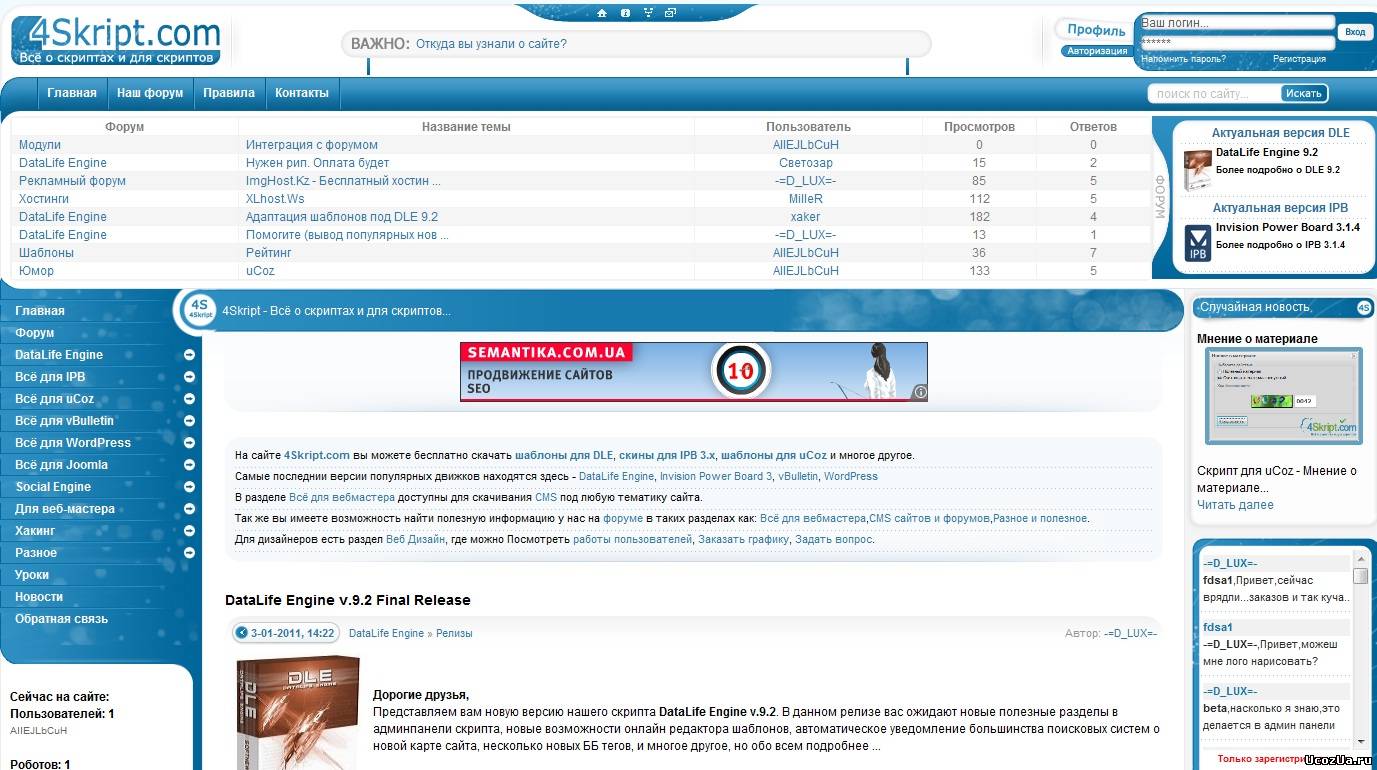
Task: Click Более подробно о IPB 3.1.4
Action: click(1280, 245)
